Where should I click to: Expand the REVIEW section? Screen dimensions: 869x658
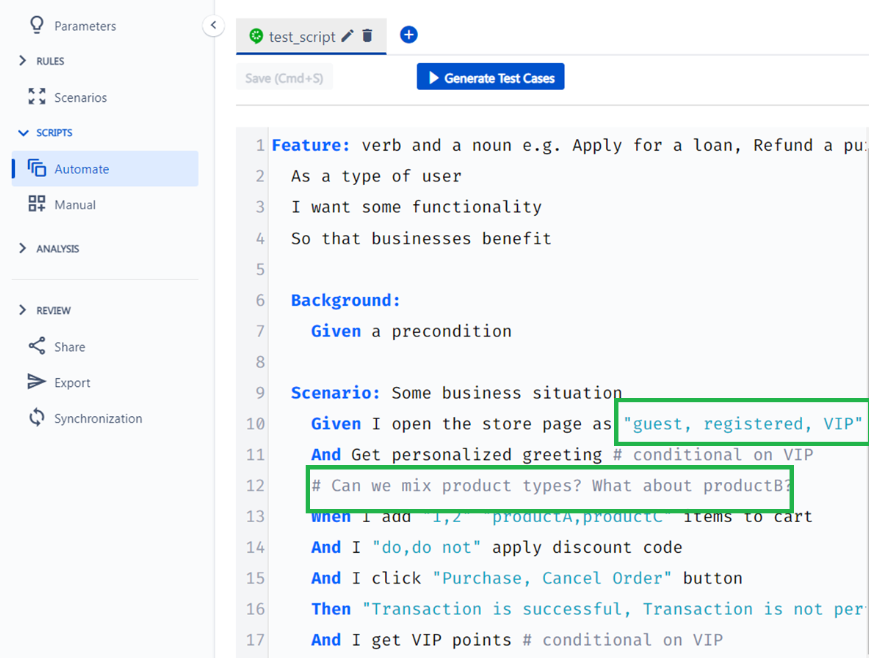(x=23, y=310)
